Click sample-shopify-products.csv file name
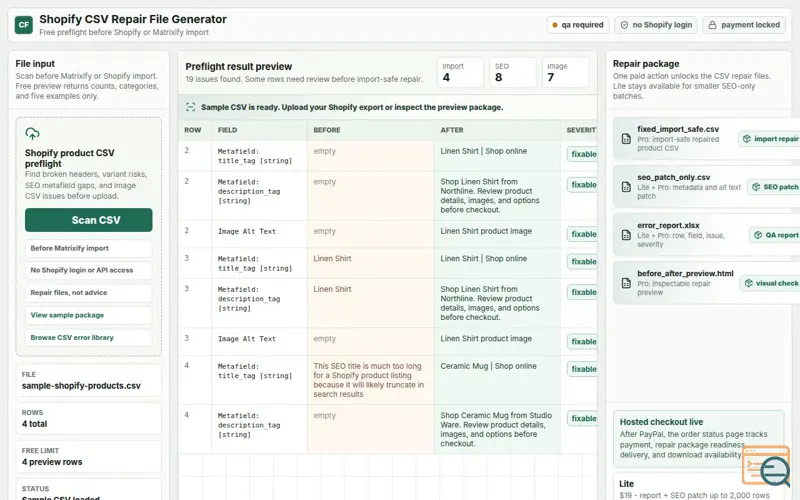 coord(81,386)
